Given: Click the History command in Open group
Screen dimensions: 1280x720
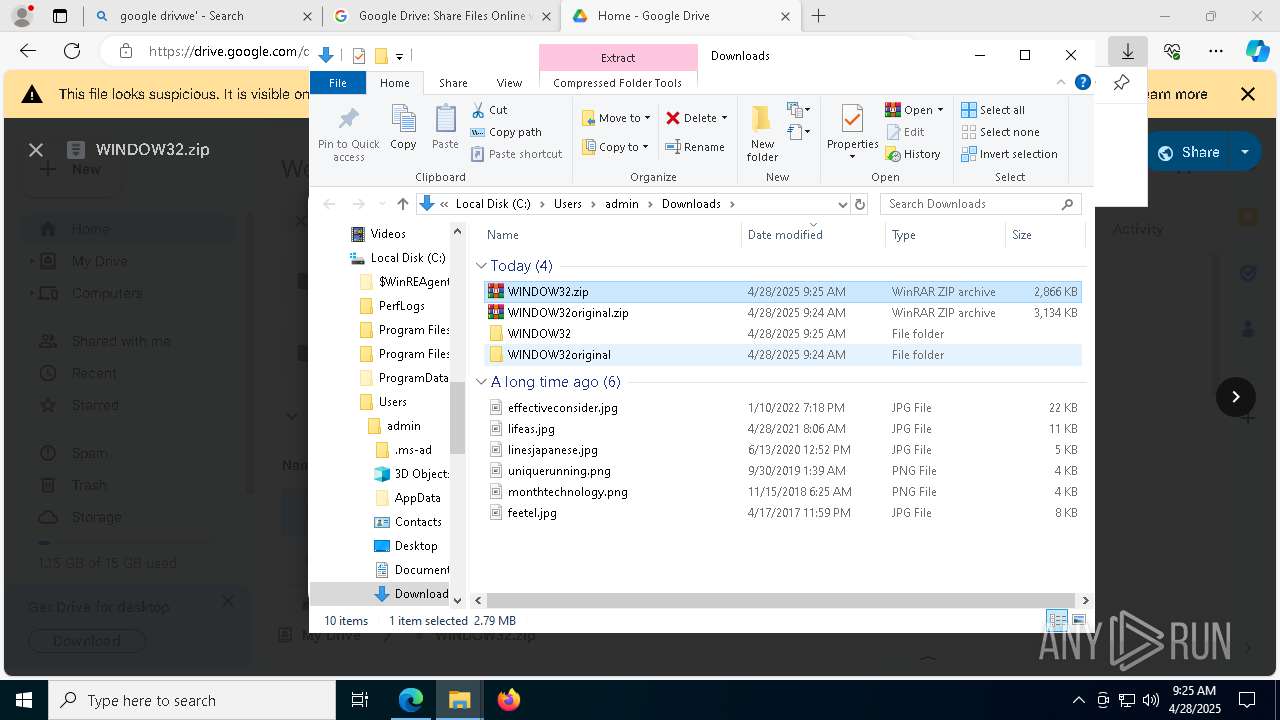Looking at the screenshot, I should pyautogui.click(x=912, y=154).
